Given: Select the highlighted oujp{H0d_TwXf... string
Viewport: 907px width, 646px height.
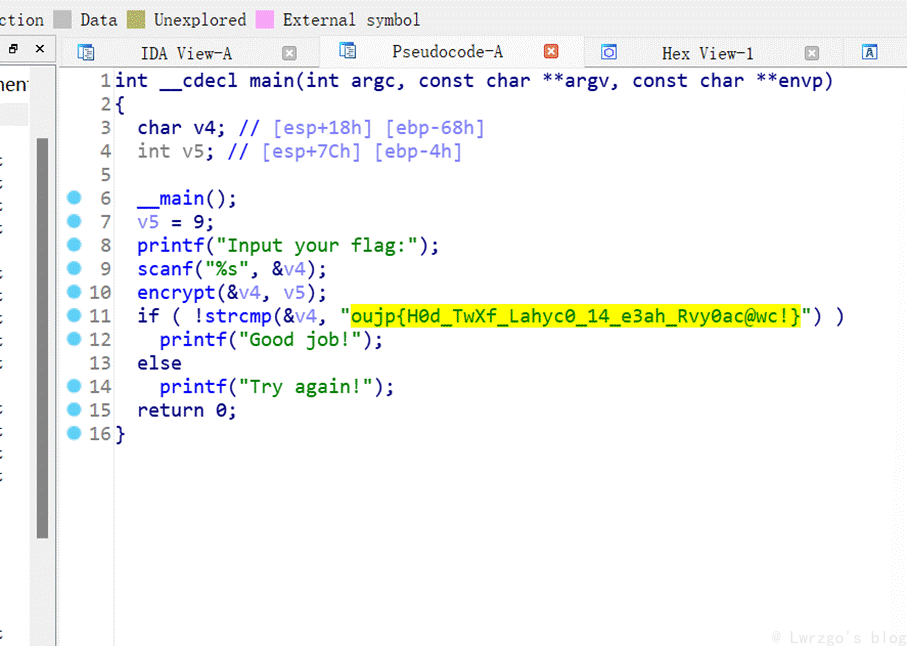Looking at the screenshot, I should pyautogui.click(x=576, y=316).
